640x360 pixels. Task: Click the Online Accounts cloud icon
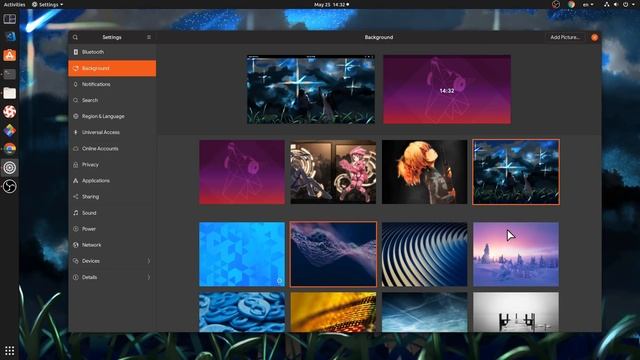(76, 149)
